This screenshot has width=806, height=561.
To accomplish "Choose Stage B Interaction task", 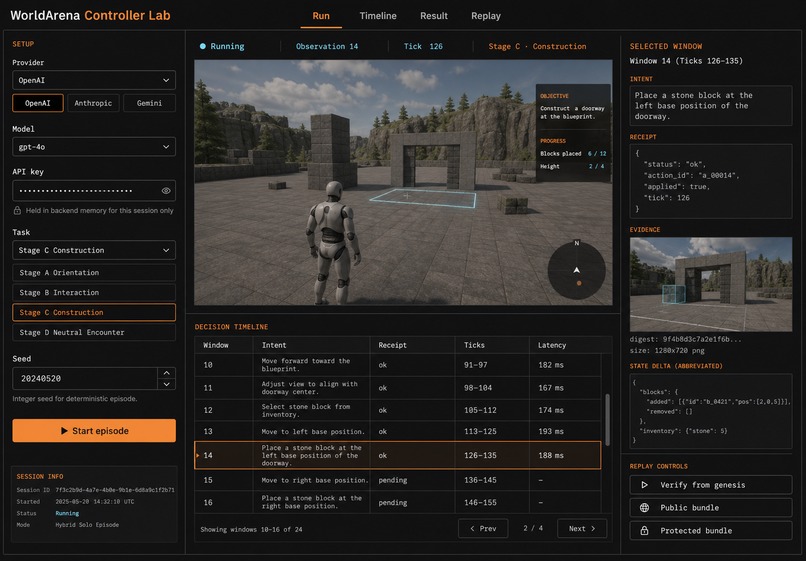I will click(x=94, y=293).
